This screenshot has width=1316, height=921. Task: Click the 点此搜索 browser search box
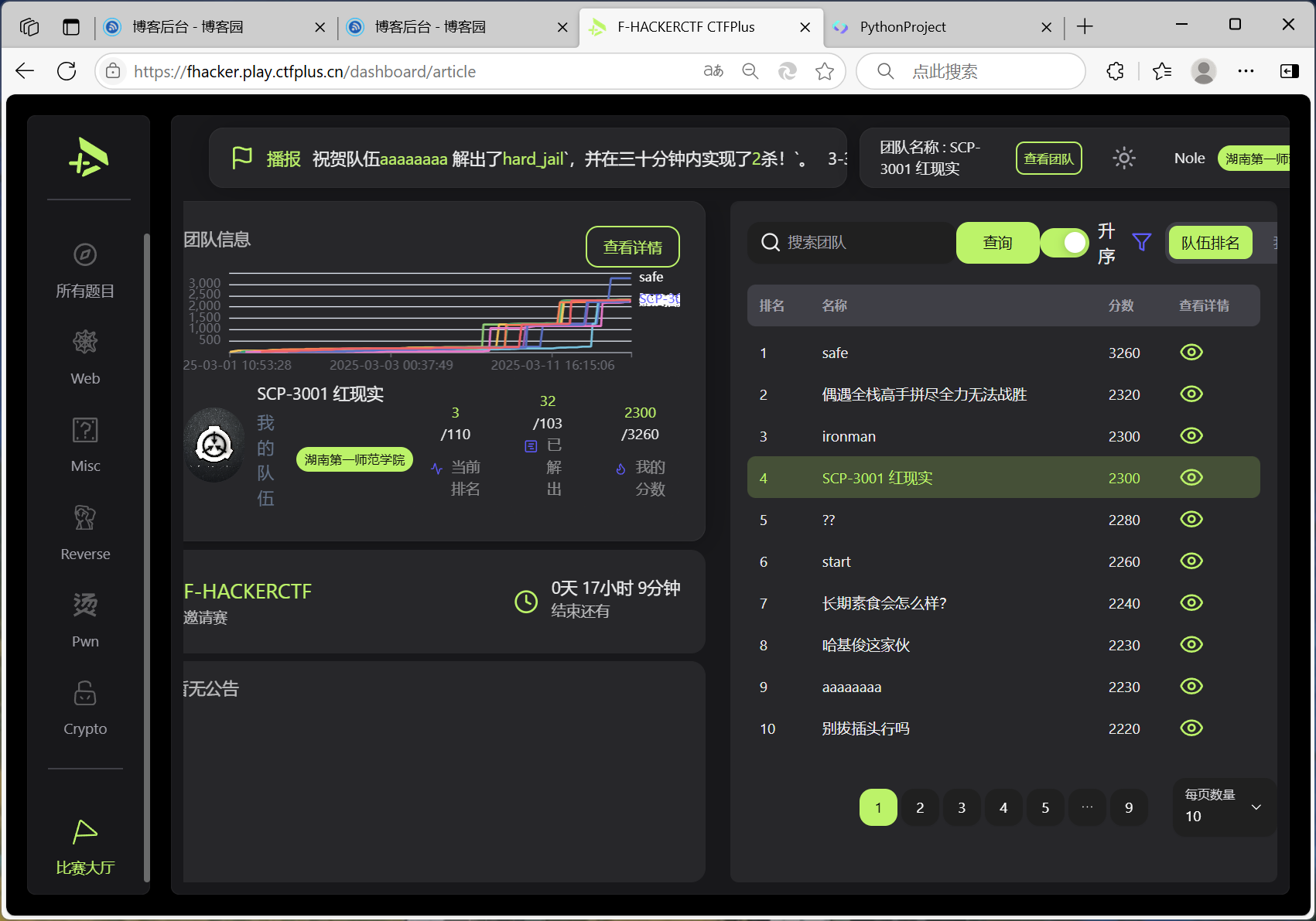(x=971, y=71)
